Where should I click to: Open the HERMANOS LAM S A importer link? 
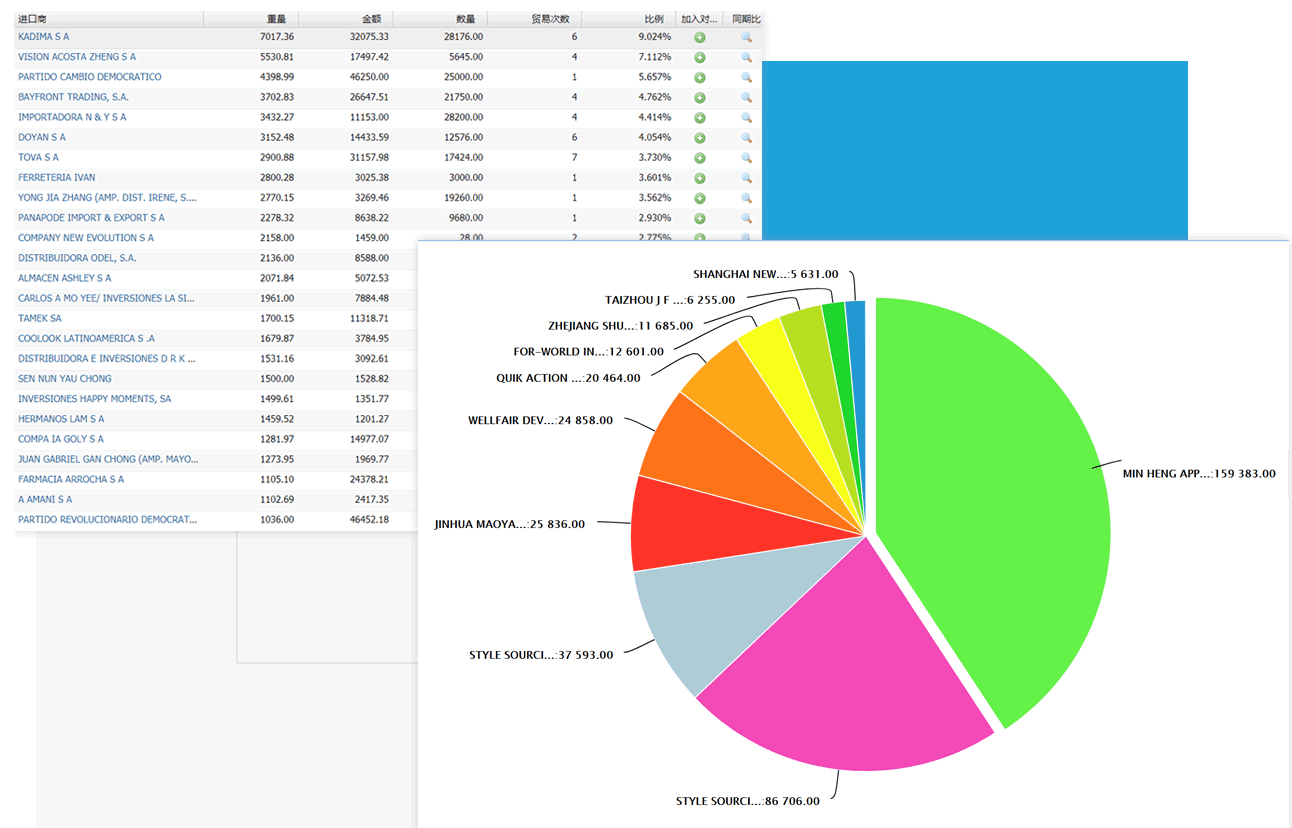[x=61, y=419]
